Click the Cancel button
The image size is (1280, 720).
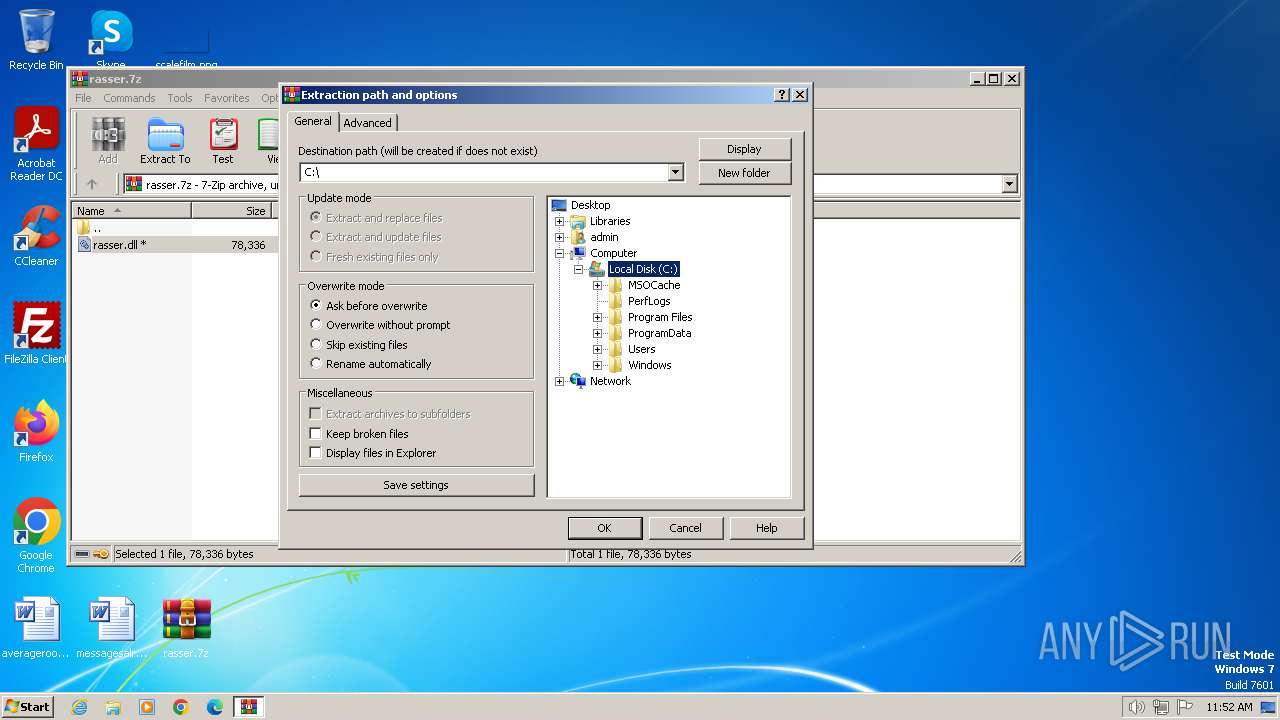click(685, 528)
